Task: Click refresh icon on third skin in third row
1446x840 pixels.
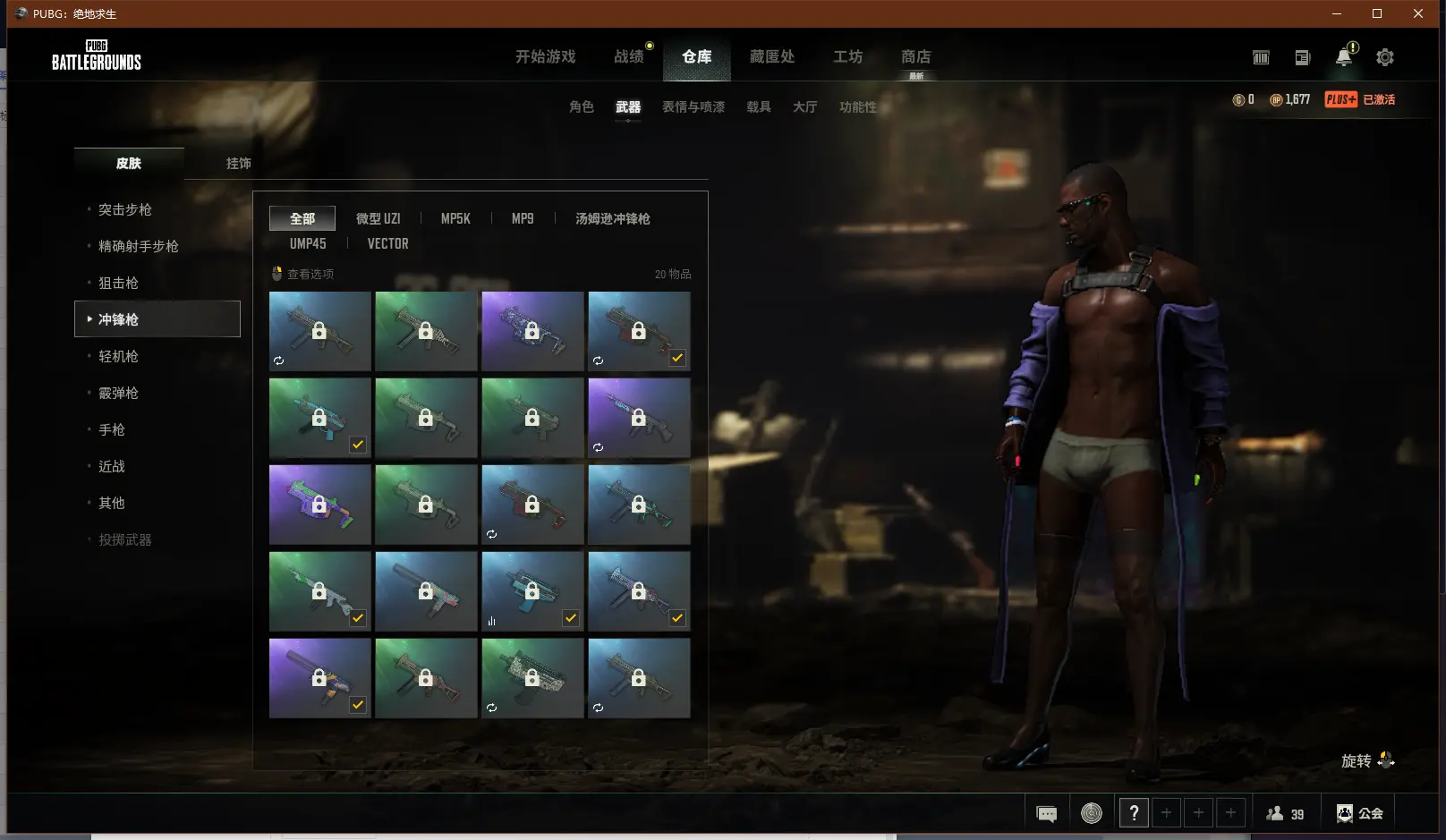Action: click(x=491, y=534)
